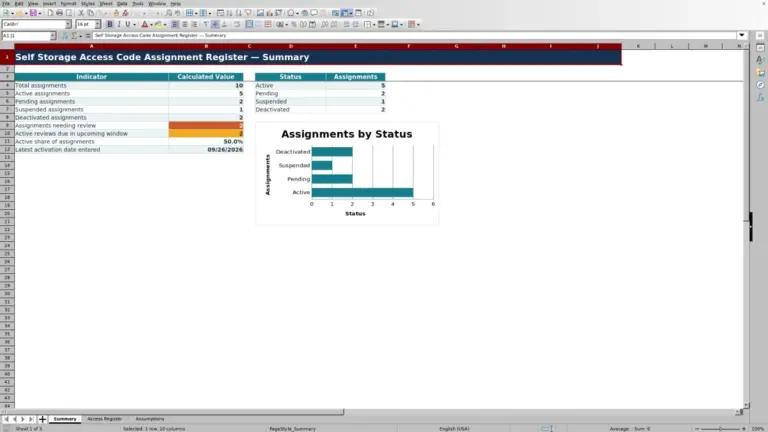
Task: Click the Export as PDF icon
Action: (x=50, y=13)
